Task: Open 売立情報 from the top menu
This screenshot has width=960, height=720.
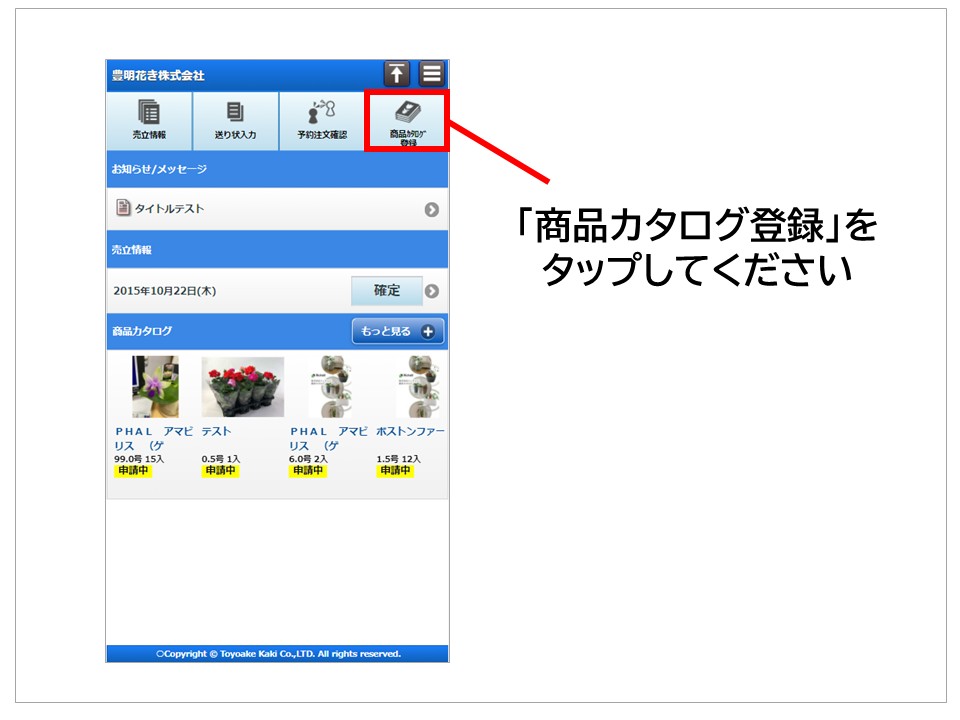Action: (x=149, y=121)
